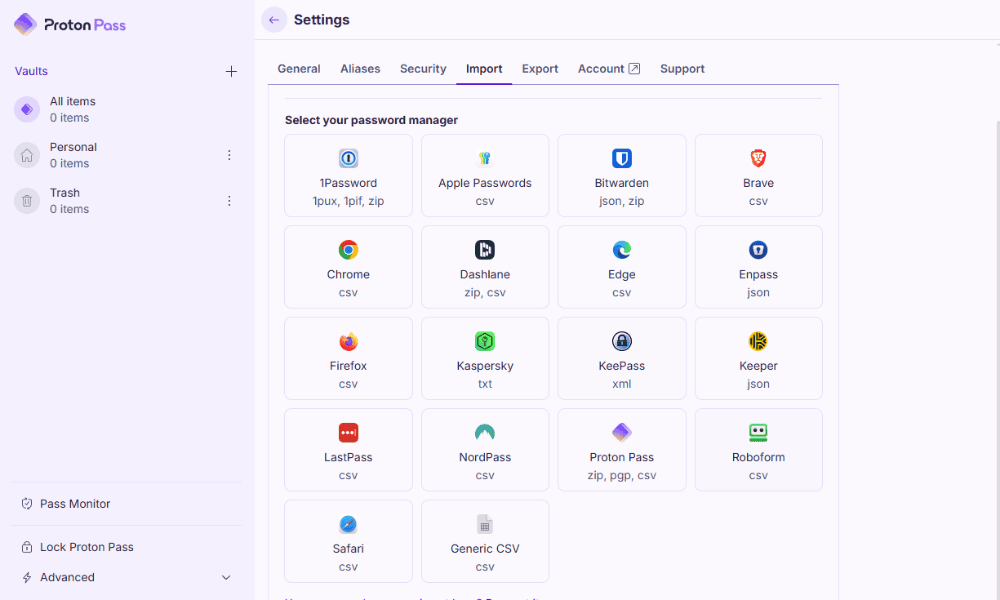The image size is (1000, 600).
Task: Select the All items vault
Action: click(x=73, y=109)
